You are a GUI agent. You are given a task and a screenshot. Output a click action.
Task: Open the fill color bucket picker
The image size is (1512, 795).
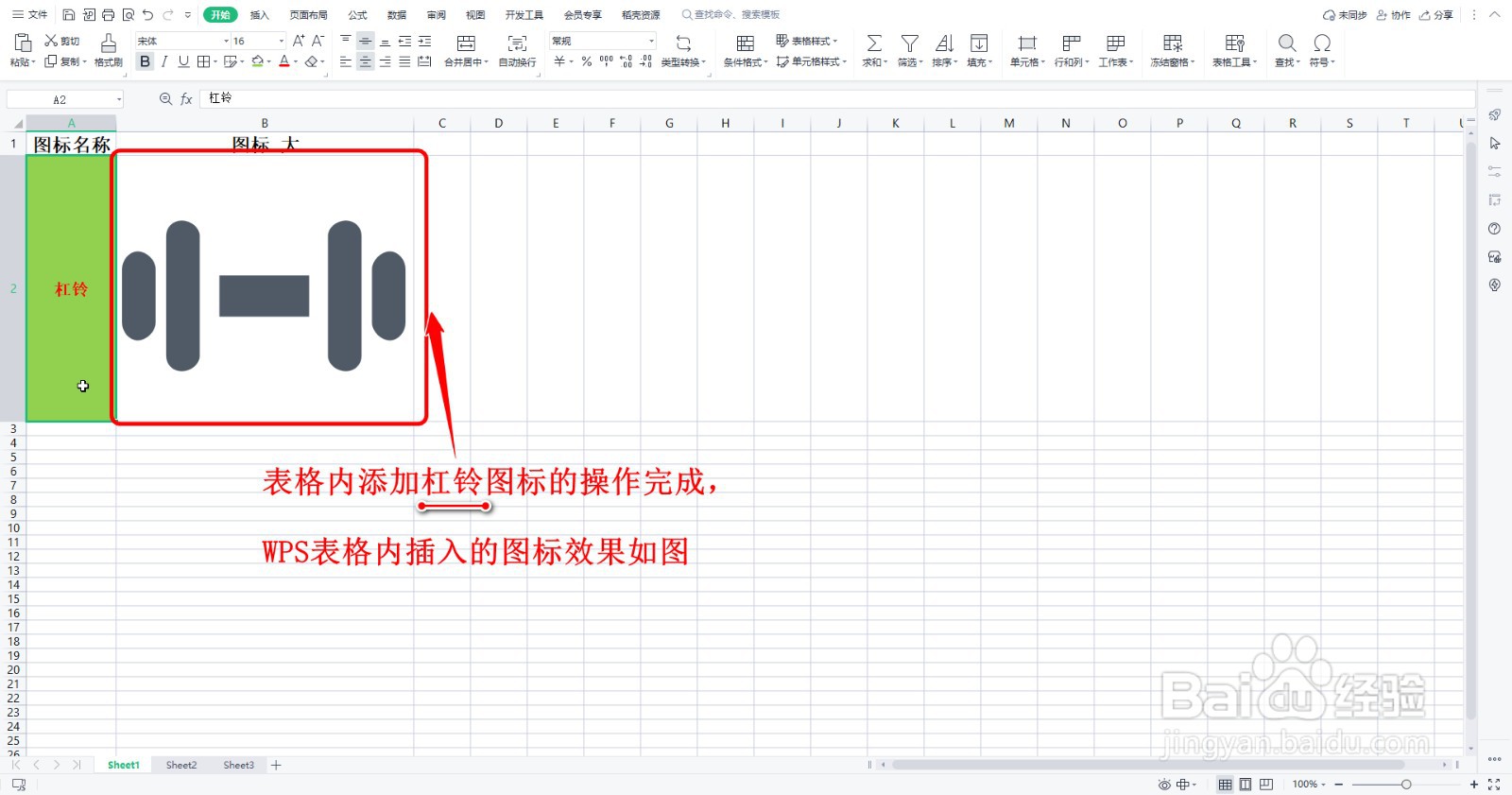coord(257,61)
